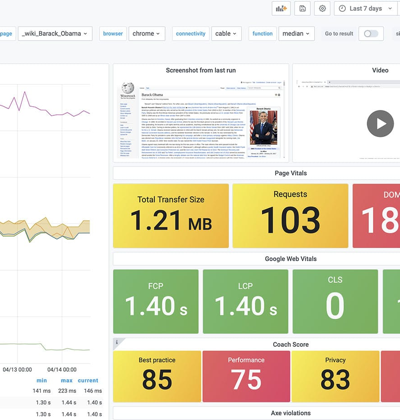400x420 pixels.
Task: Collapse the Coach Score row
Action: [x=291, y=344]
